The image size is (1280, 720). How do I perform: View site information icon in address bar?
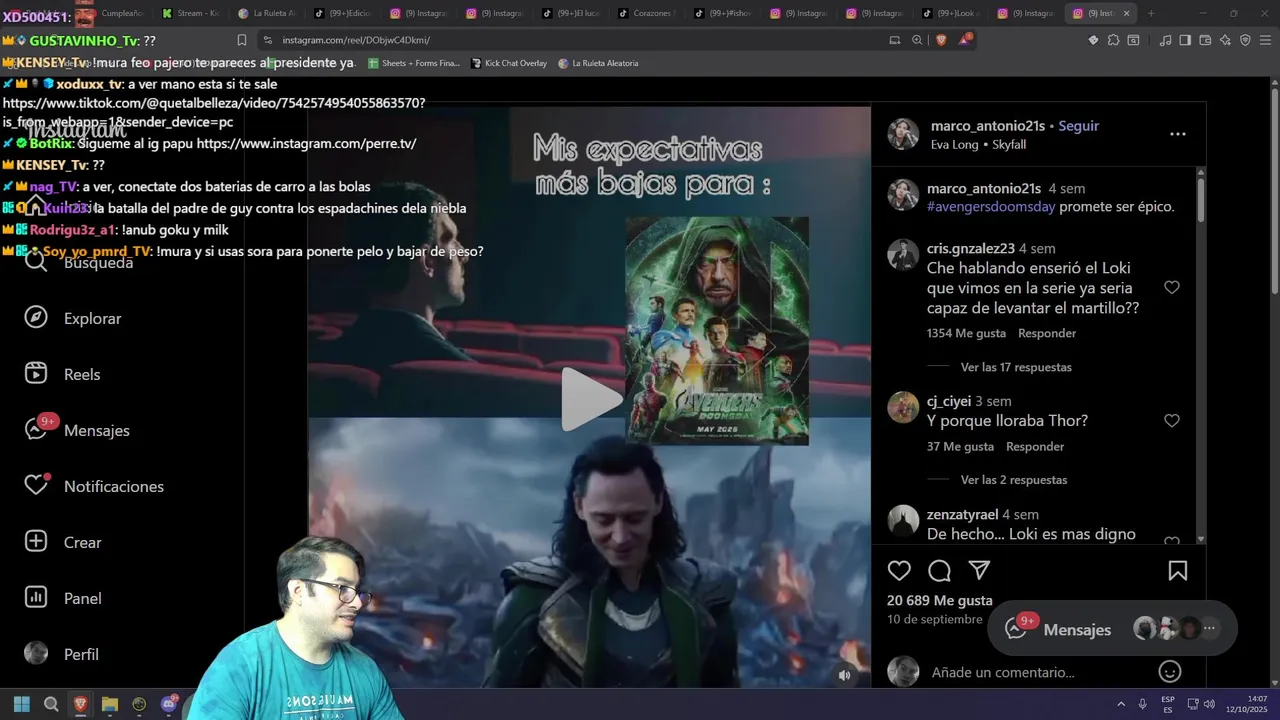[x=267, y=40]
